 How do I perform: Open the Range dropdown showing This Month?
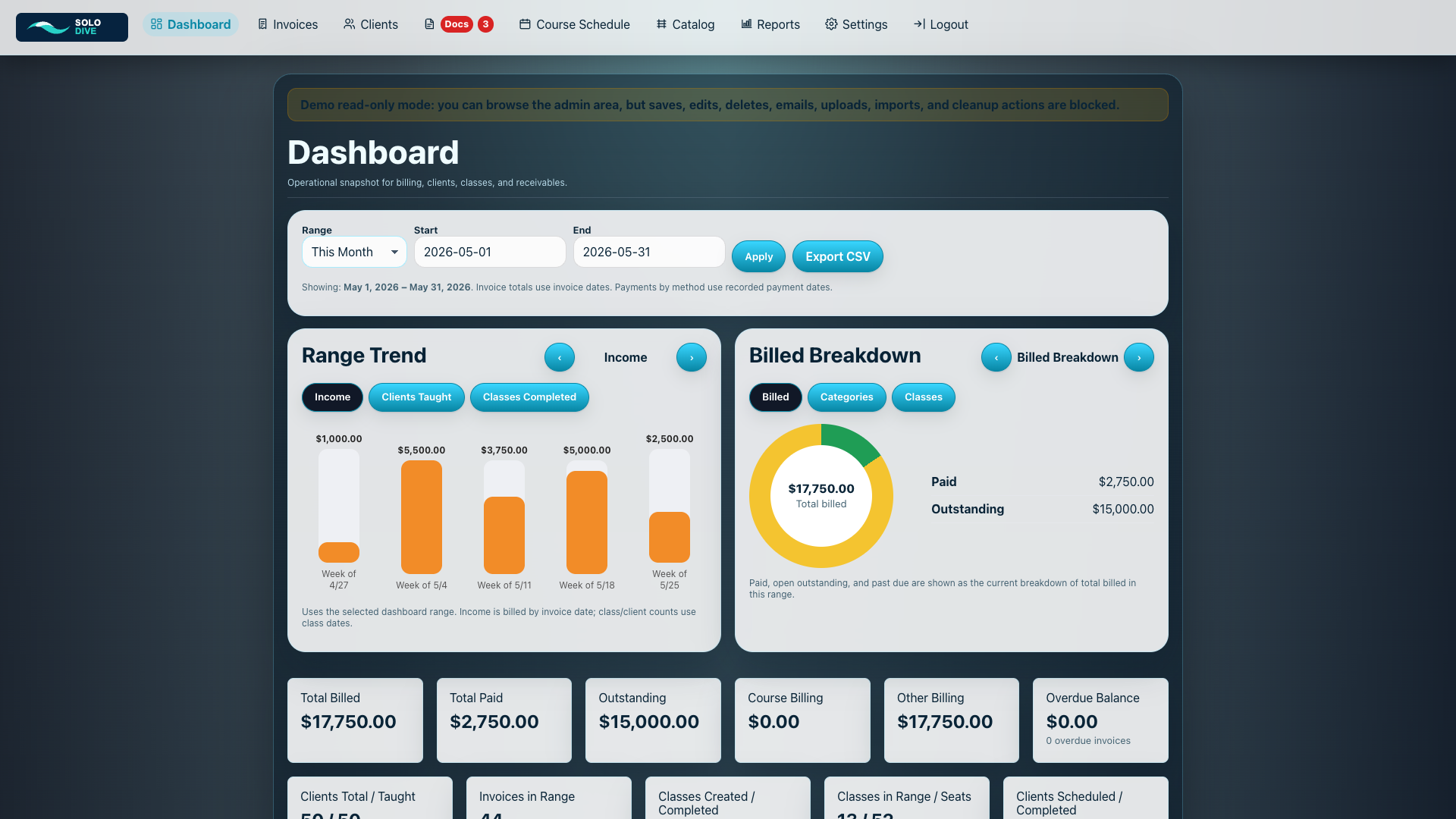(354, 252)
